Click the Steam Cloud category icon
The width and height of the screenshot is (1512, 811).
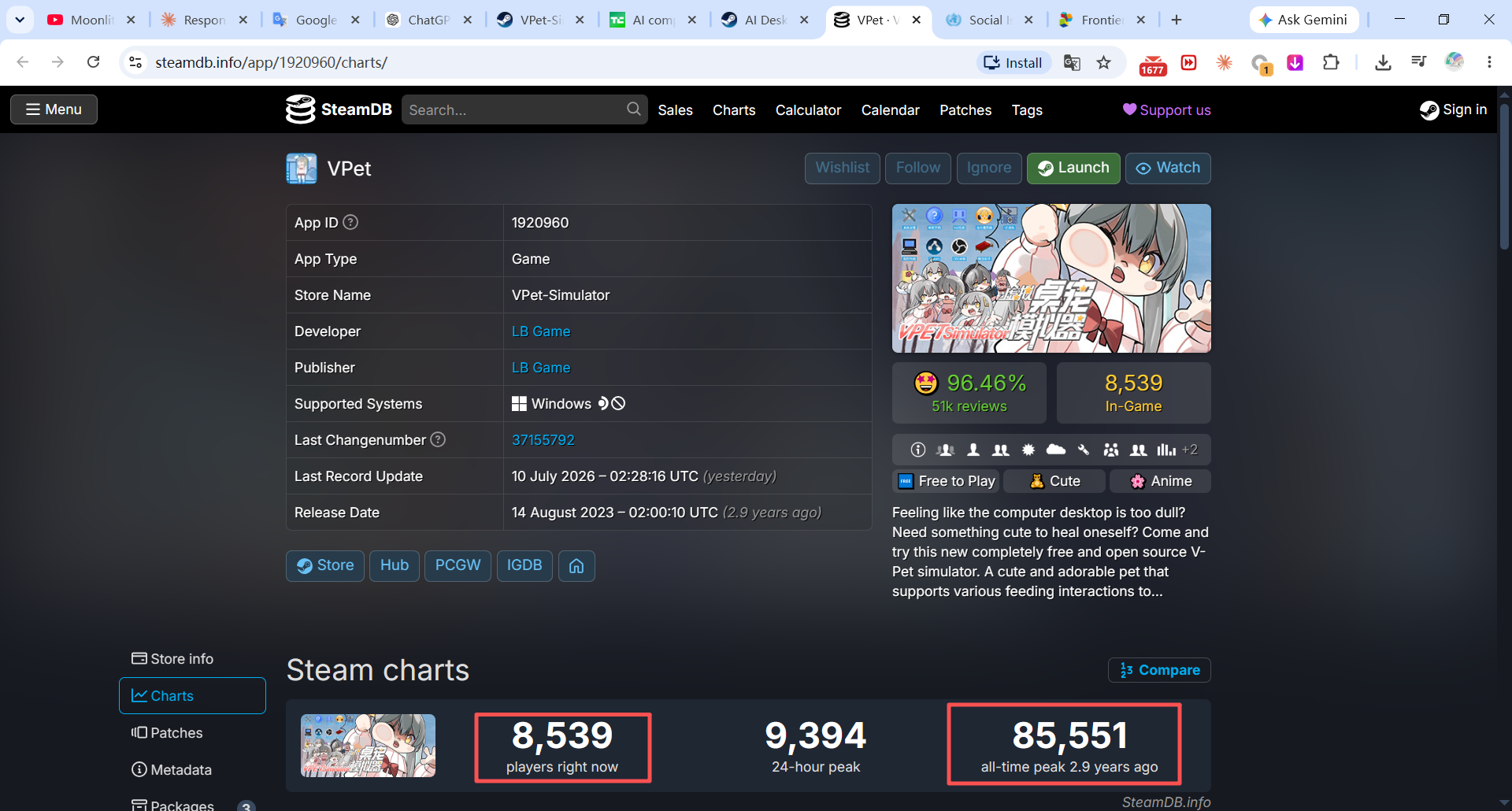click(x=1056, y=450)
